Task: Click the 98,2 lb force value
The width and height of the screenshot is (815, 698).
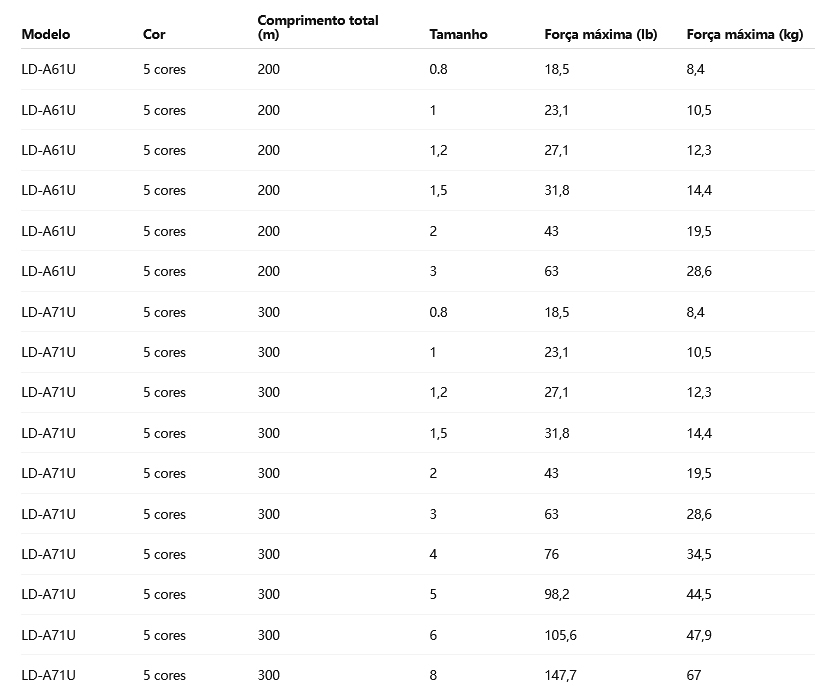Action: pos(557,594)
